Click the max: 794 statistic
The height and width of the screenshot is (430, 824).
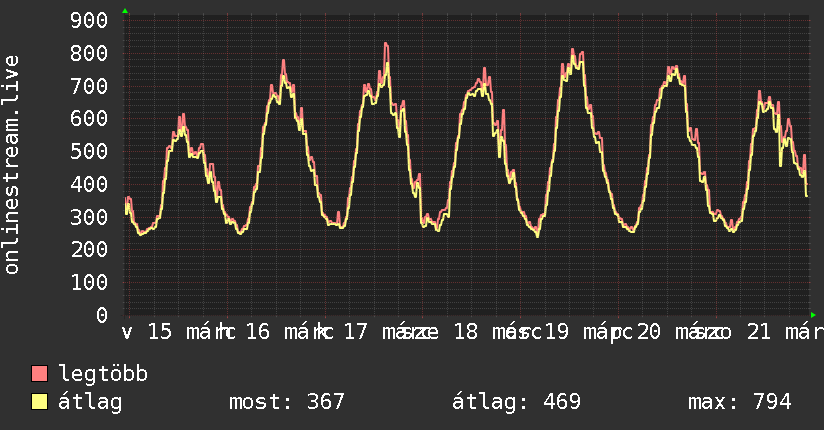coord(740,402)
